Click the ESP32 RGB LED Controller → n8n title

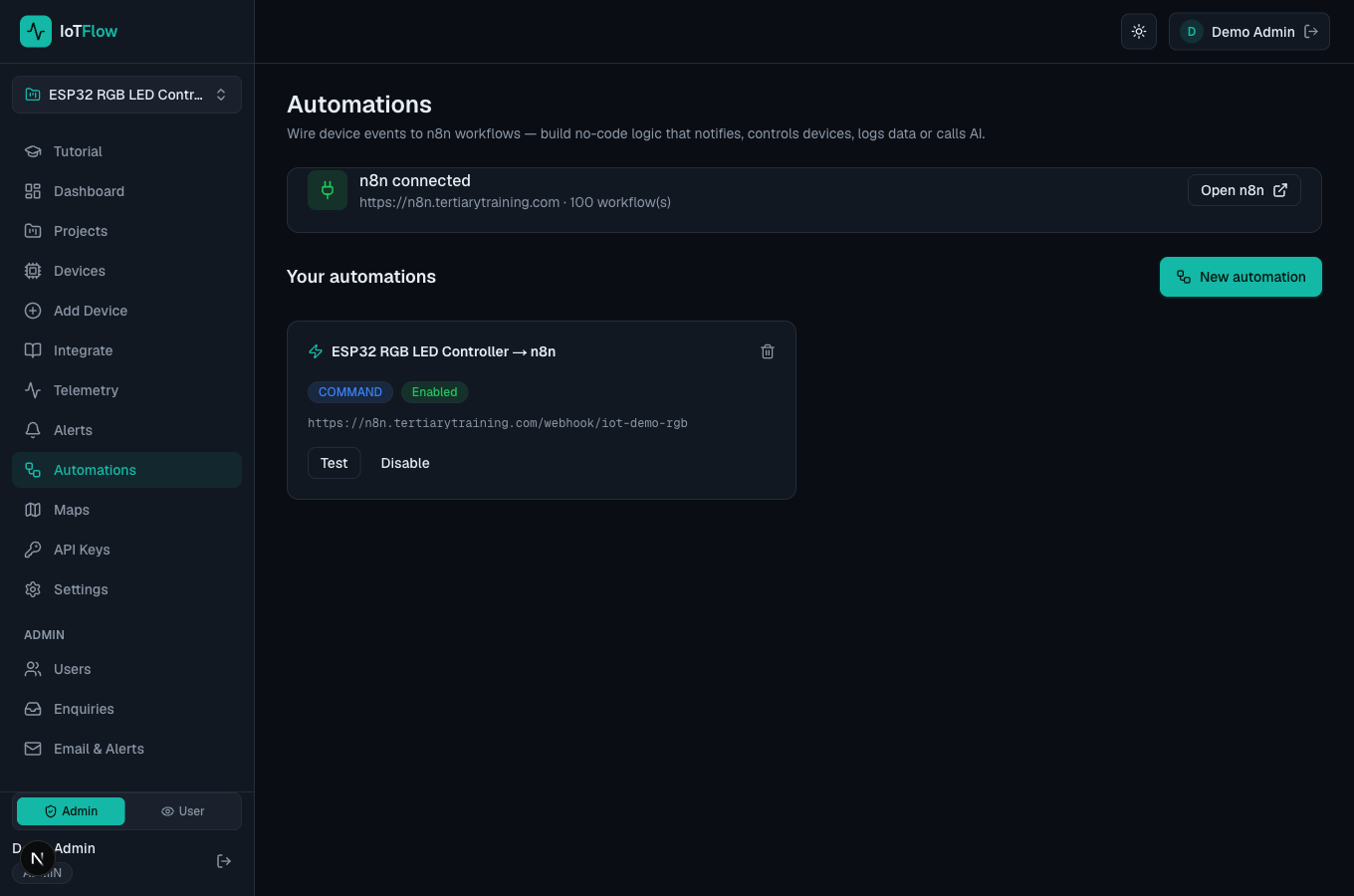(444, 351)
